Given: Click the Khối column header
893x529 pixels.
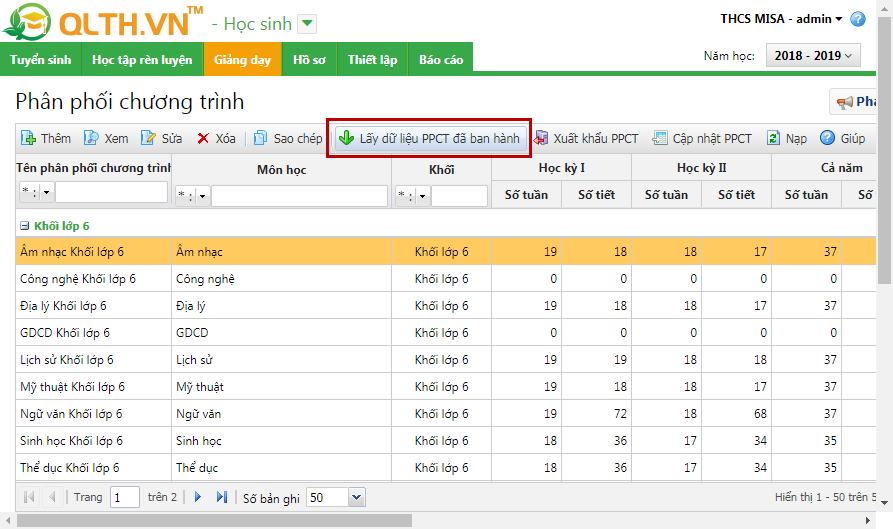Looking at the screenshot, I should (x=441, y=170).
